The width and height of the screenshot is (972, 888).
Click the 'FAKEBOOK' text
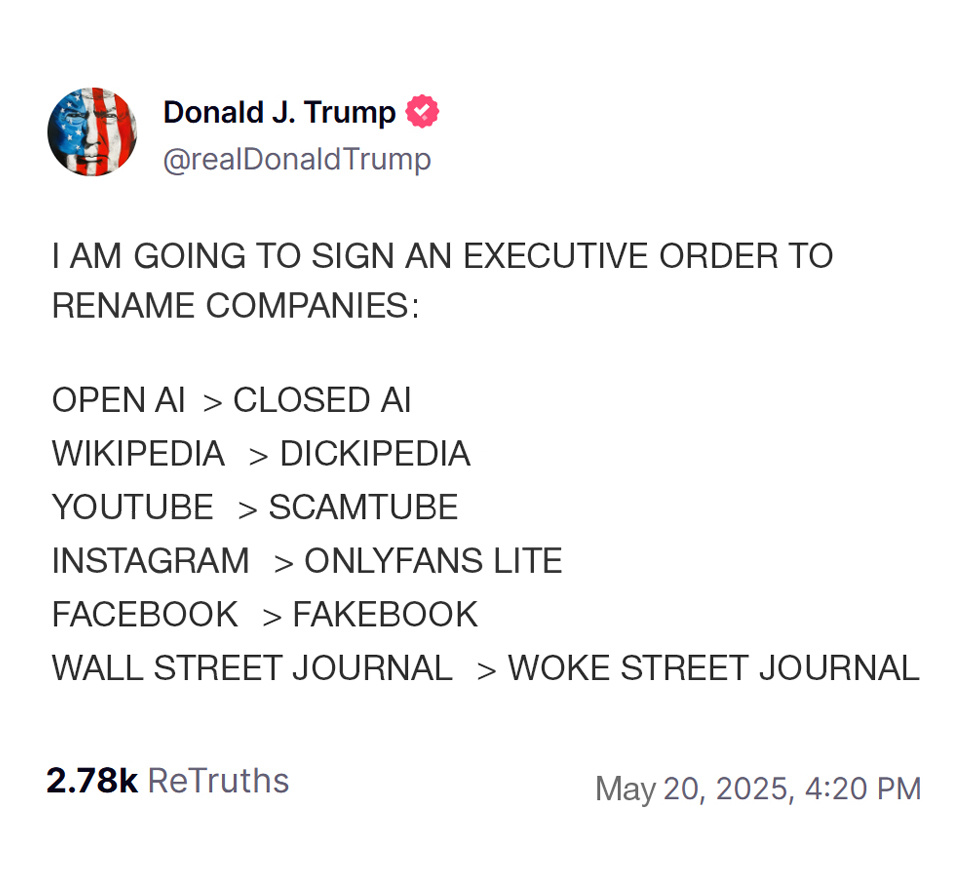pos(385,614)
